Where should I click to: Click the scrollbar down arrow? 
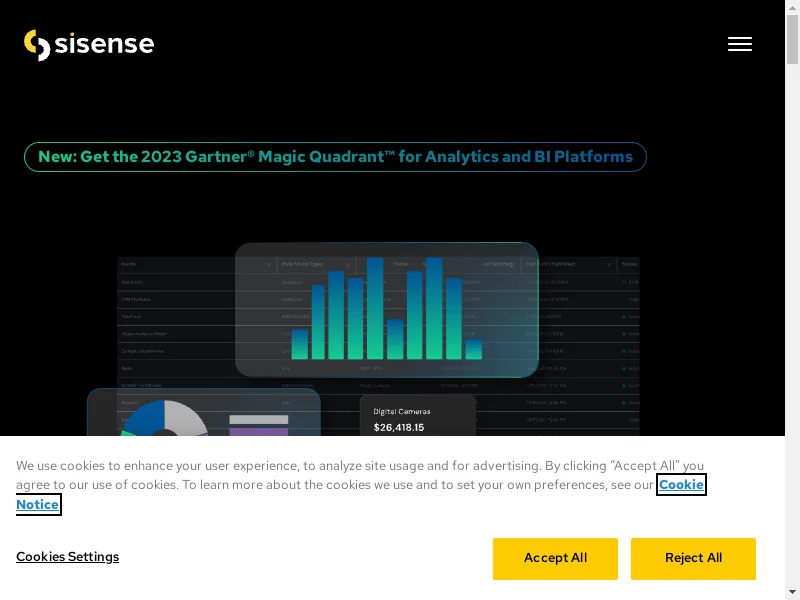[792, 594]
